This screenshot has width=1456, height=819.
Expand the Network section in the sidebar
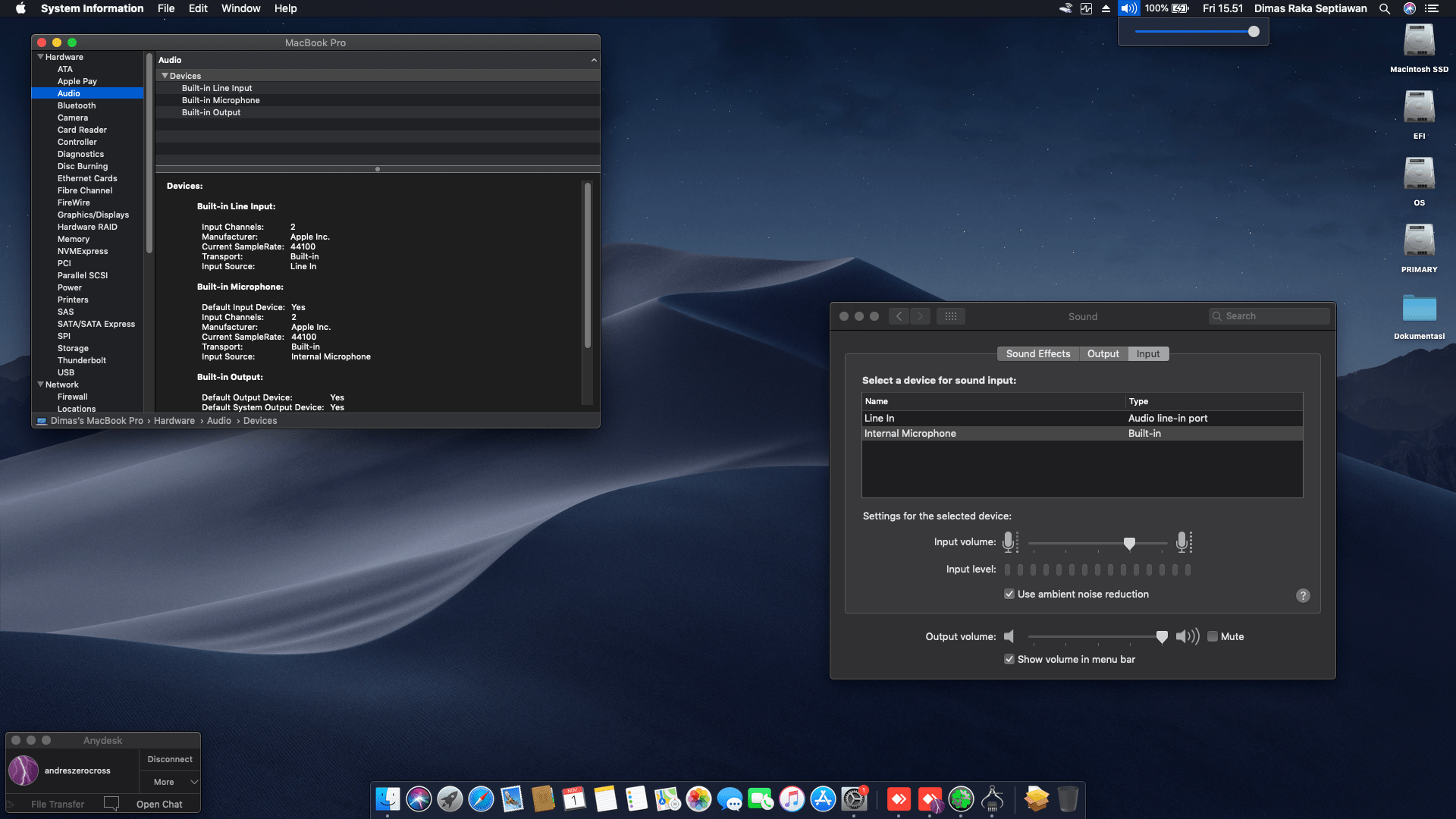pyautogui.click(x=42, y=384)
